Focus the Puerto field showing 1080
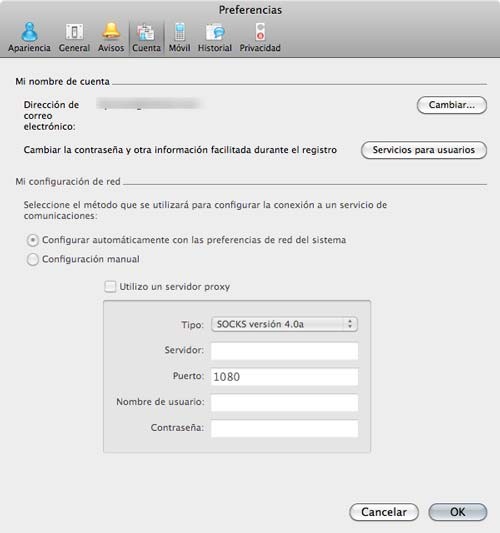Viewport: 500px width, 533px height. coord(284,377)
